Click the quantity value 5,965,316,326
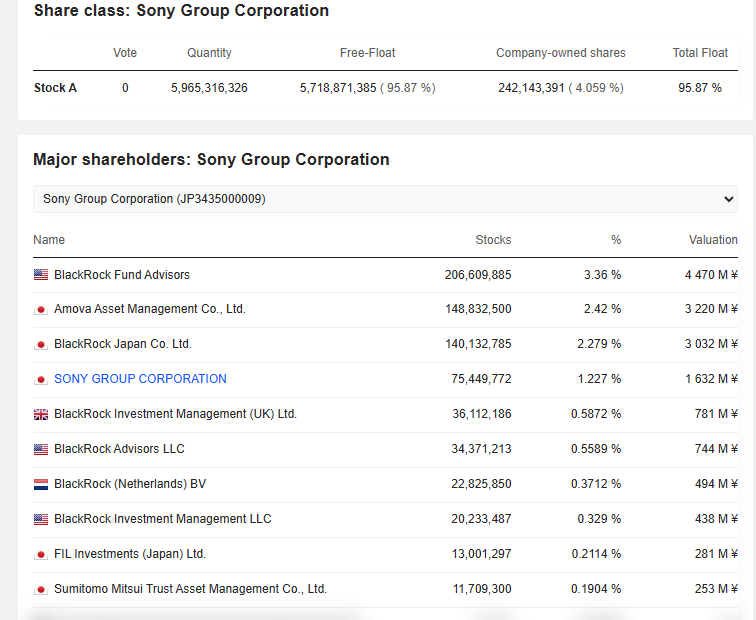 pos(209,88)
